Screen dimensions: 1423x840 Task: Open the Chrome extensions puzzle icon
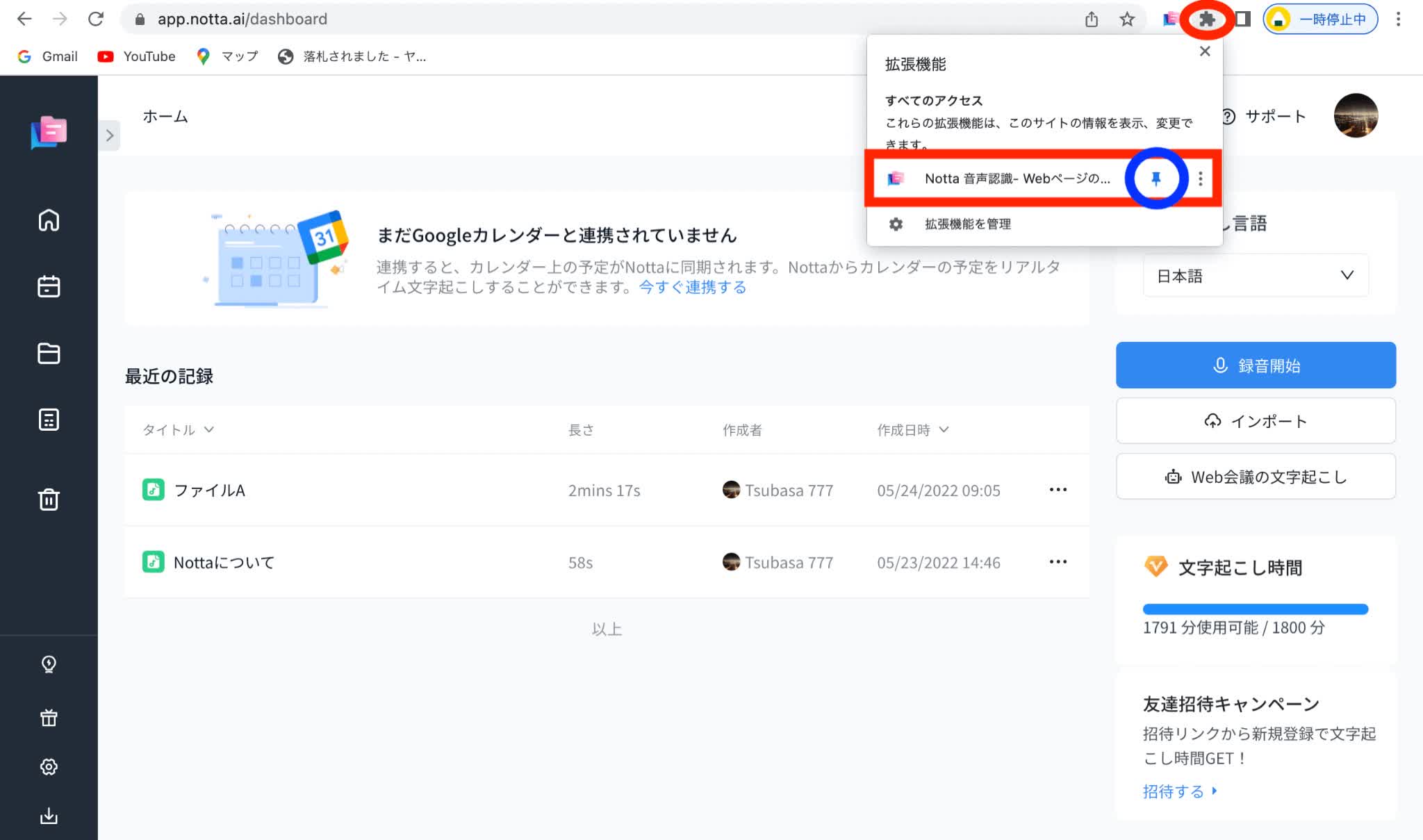[x=1207, y=19]
